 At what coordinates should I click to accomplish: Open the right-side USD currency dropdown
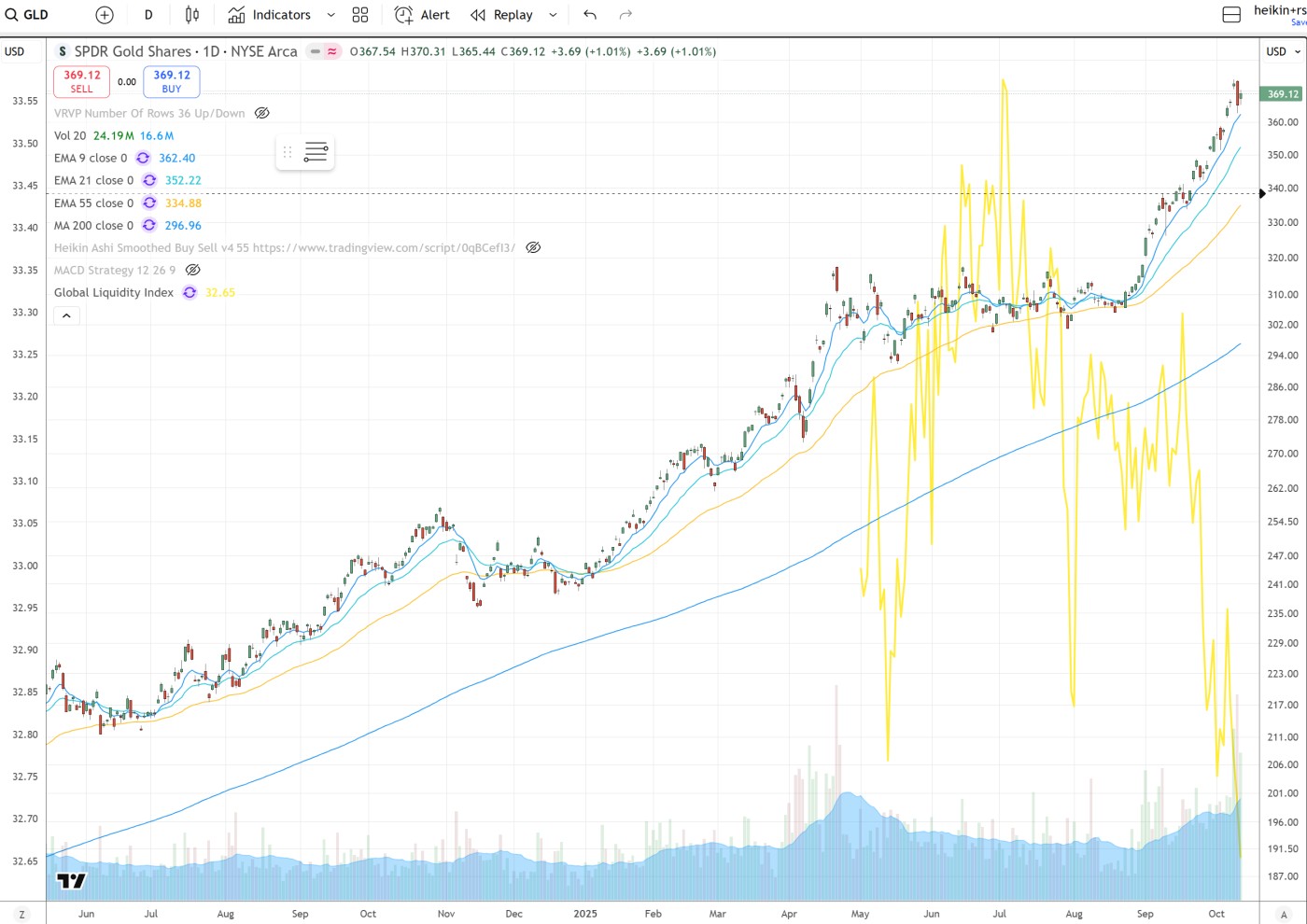[1283, 51]
